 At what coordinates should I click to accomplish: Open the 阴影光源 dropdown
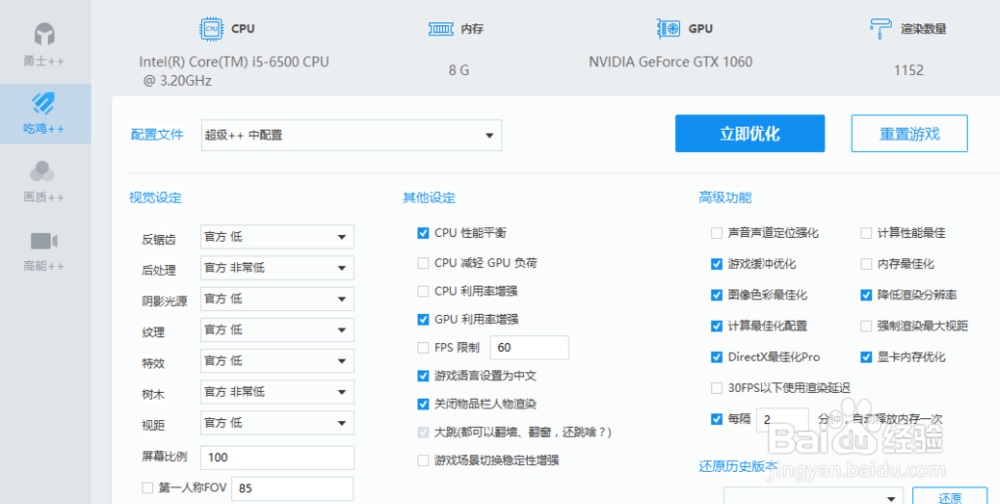point(277,299)
